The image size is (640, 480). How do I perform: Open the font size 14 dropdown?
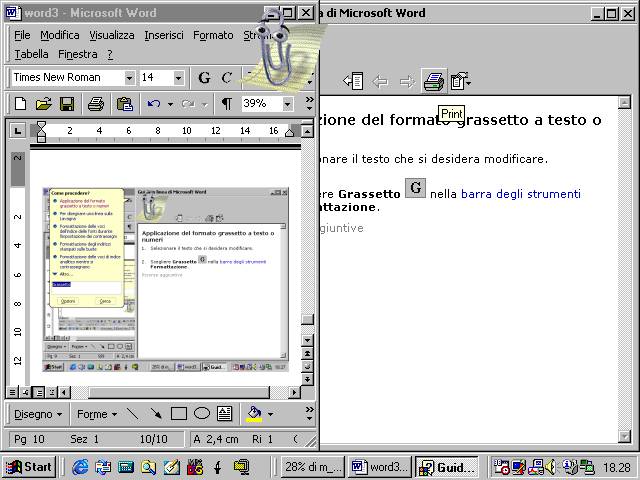coord(178,78)
